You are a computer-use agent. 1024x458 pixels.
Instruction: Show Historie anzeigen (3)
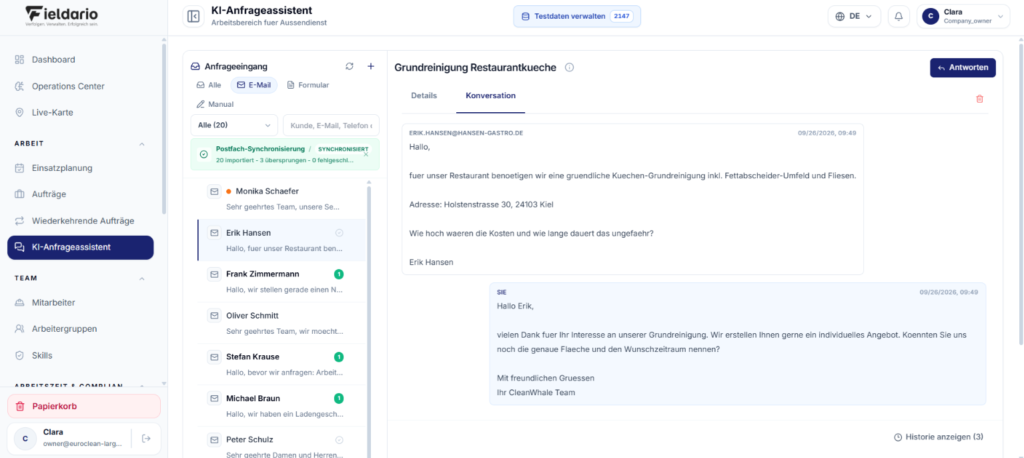click(938, 436)
